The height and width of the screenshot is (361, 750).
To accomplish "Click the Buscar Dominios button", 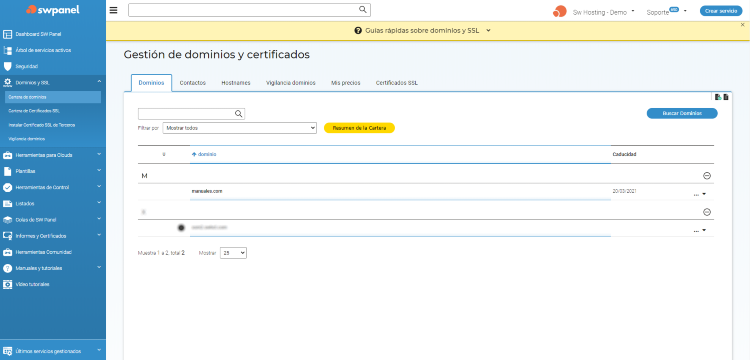I will 682,113.
